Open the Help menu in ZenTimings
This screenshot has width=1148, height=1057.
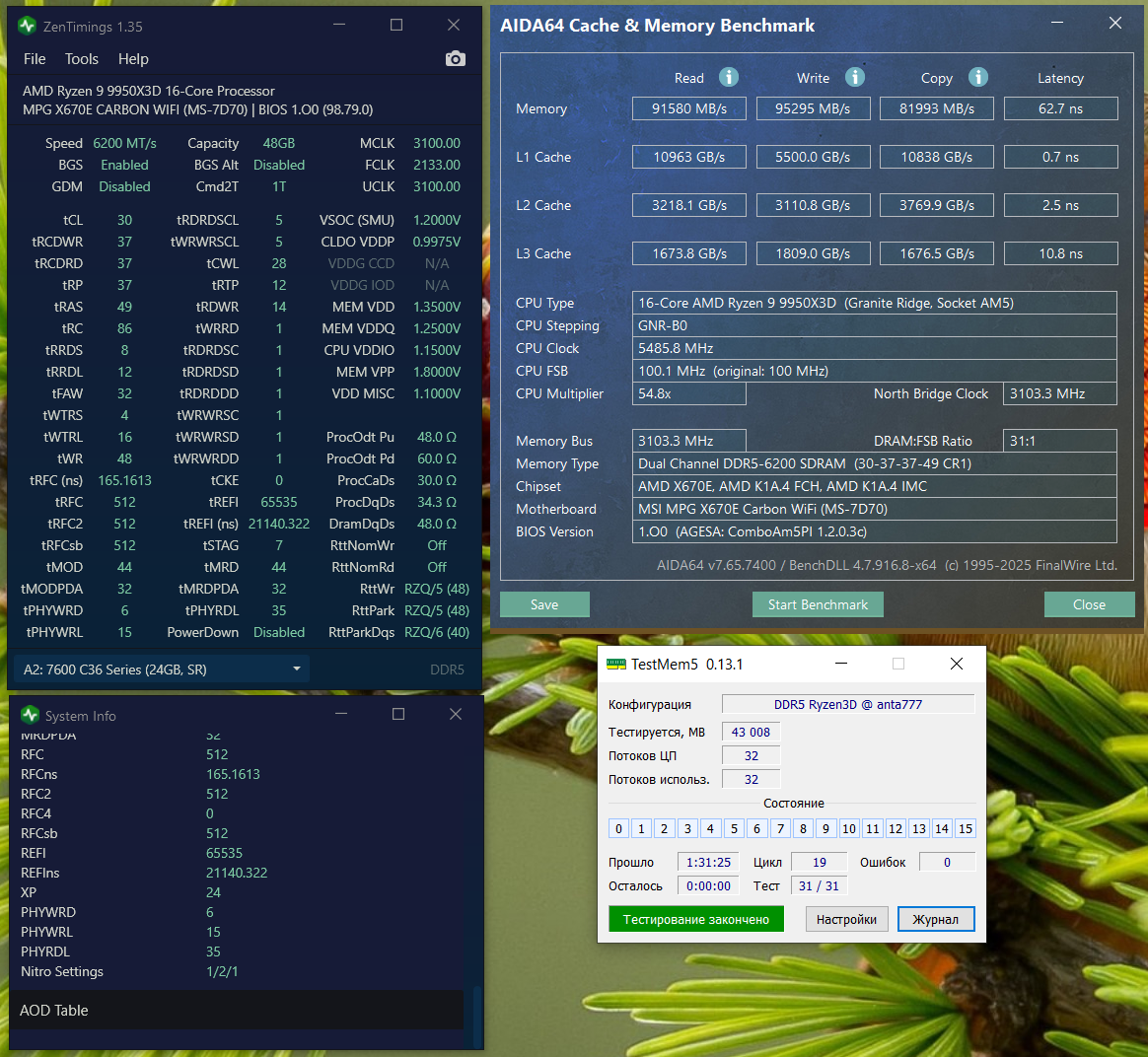coord(133,58)
